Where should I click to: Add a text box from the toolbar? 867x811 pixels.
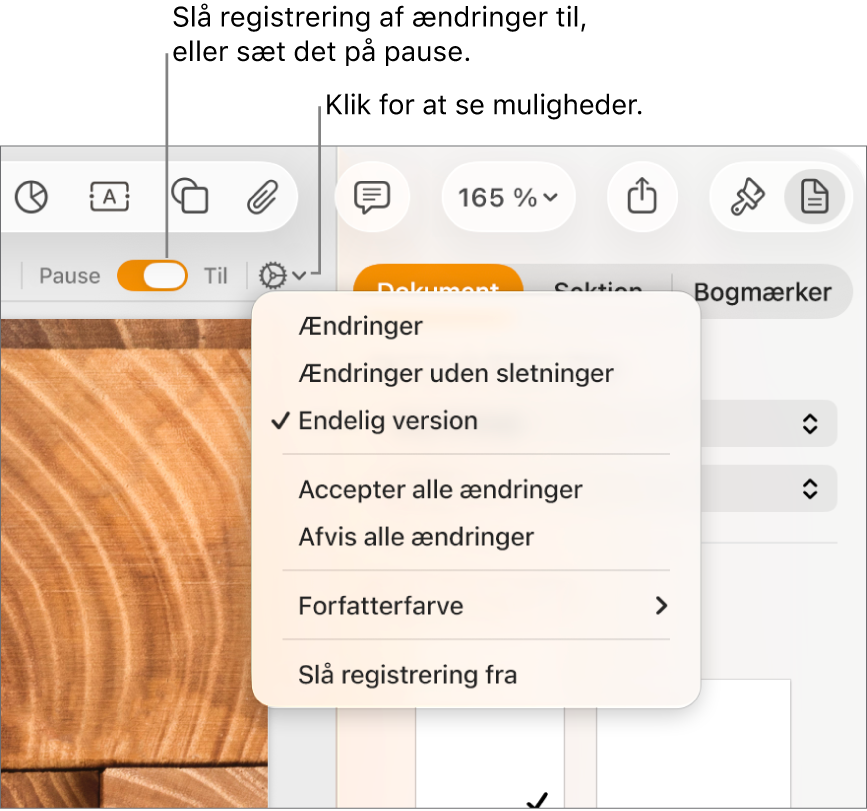(109, 197)
